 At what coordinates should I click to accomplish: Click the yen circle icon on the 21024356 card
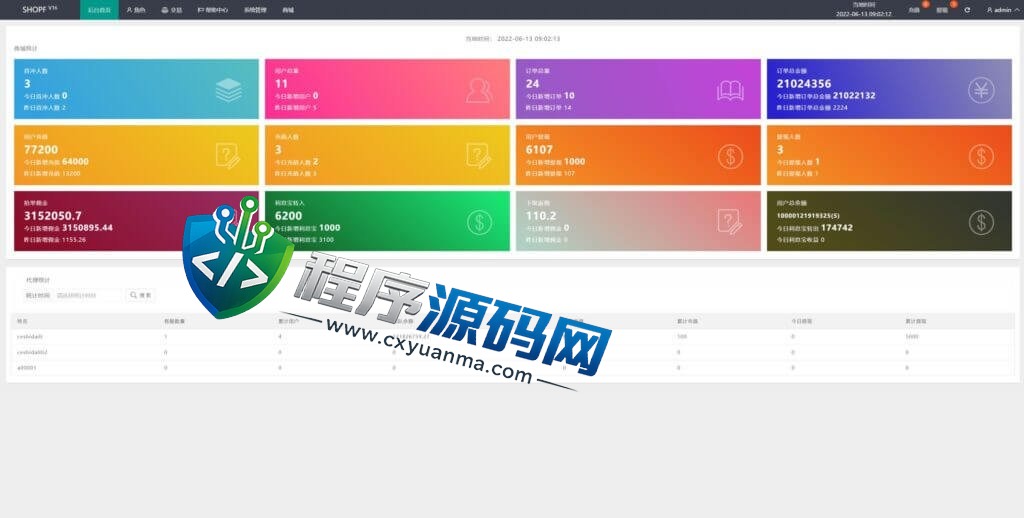click(981, 90)
